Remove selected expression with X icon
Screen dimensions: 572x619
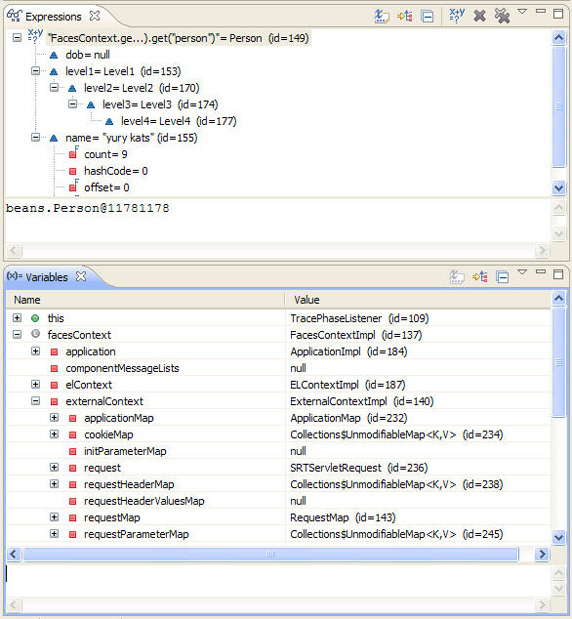pos(479,16)
